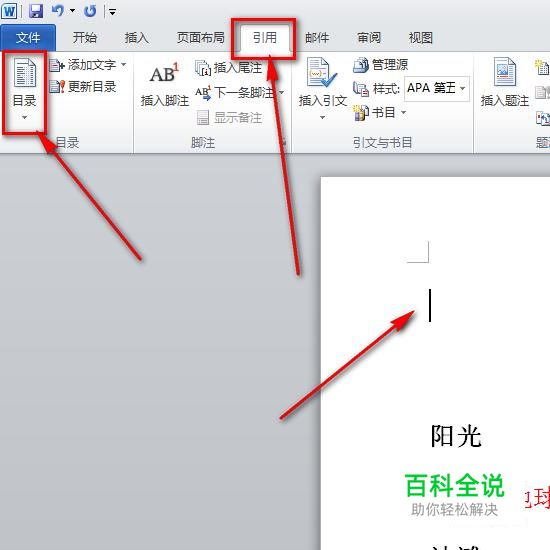Open dropdown arrow beside 下一条脚注
Image resolution: width=550 pixels, height=550 pixels.
click(x=281, y=93)
